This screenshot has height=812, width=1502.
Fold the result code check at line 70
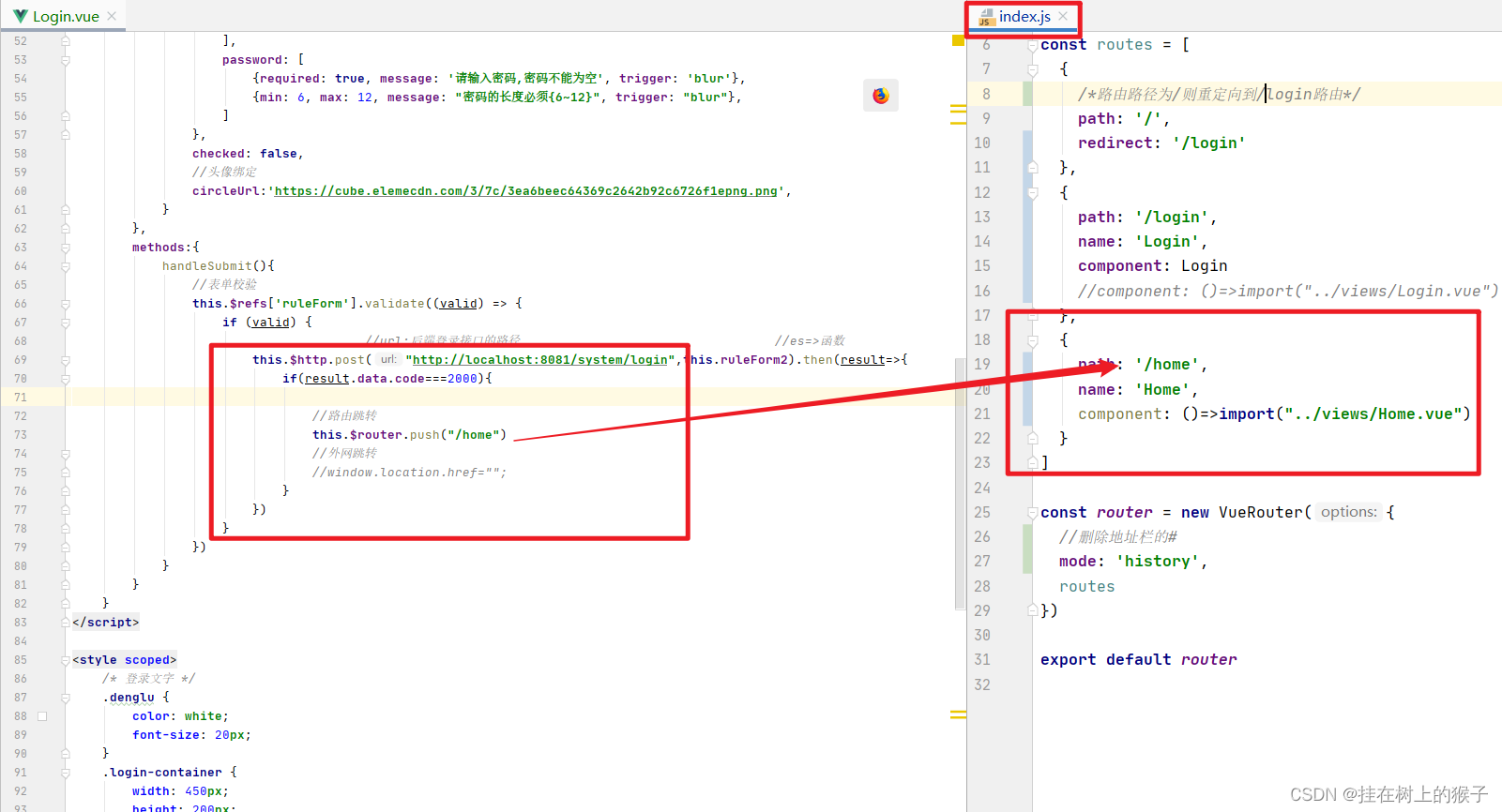click(x=66, y=379)
